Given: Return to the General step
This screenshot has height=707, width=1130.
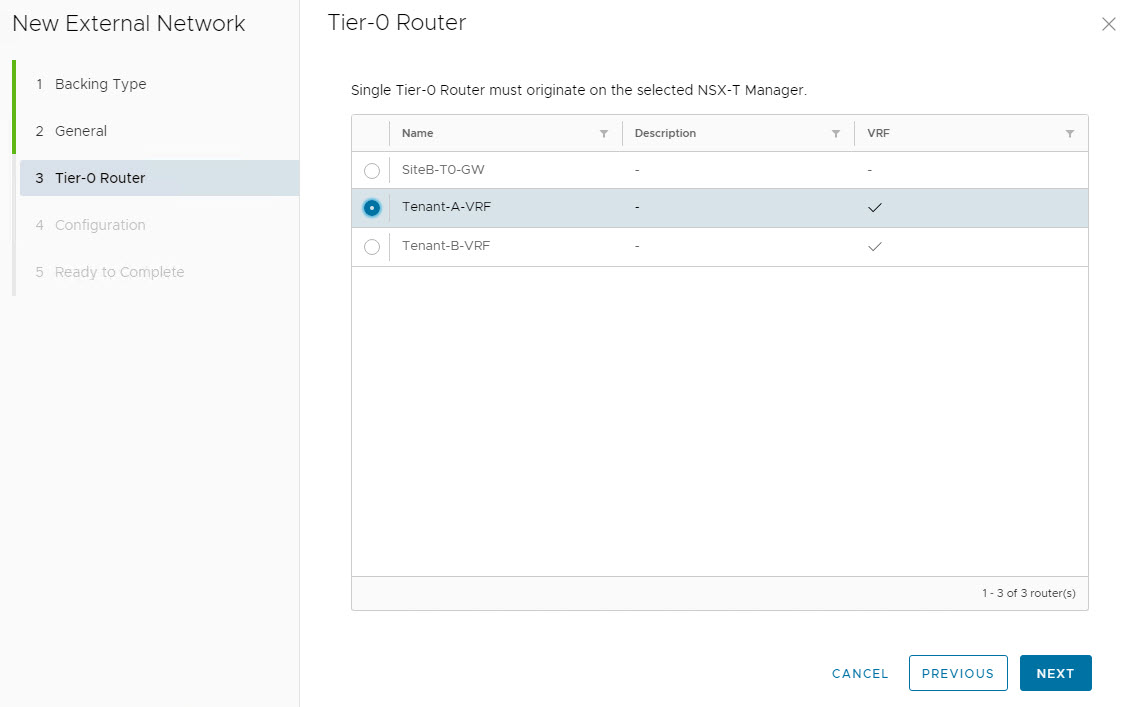Looking at the screenshot, I should tap(80, 131).
